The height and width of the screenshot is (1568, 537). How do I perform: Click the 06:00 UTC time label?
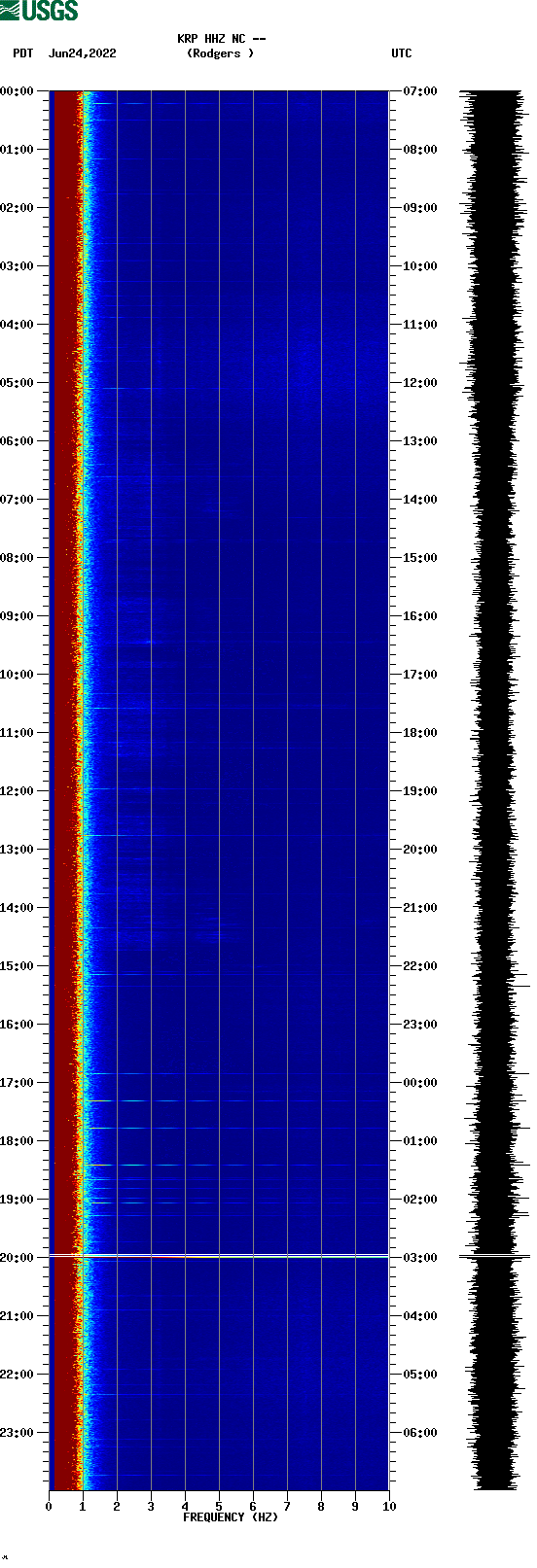tap(419, 1433)
